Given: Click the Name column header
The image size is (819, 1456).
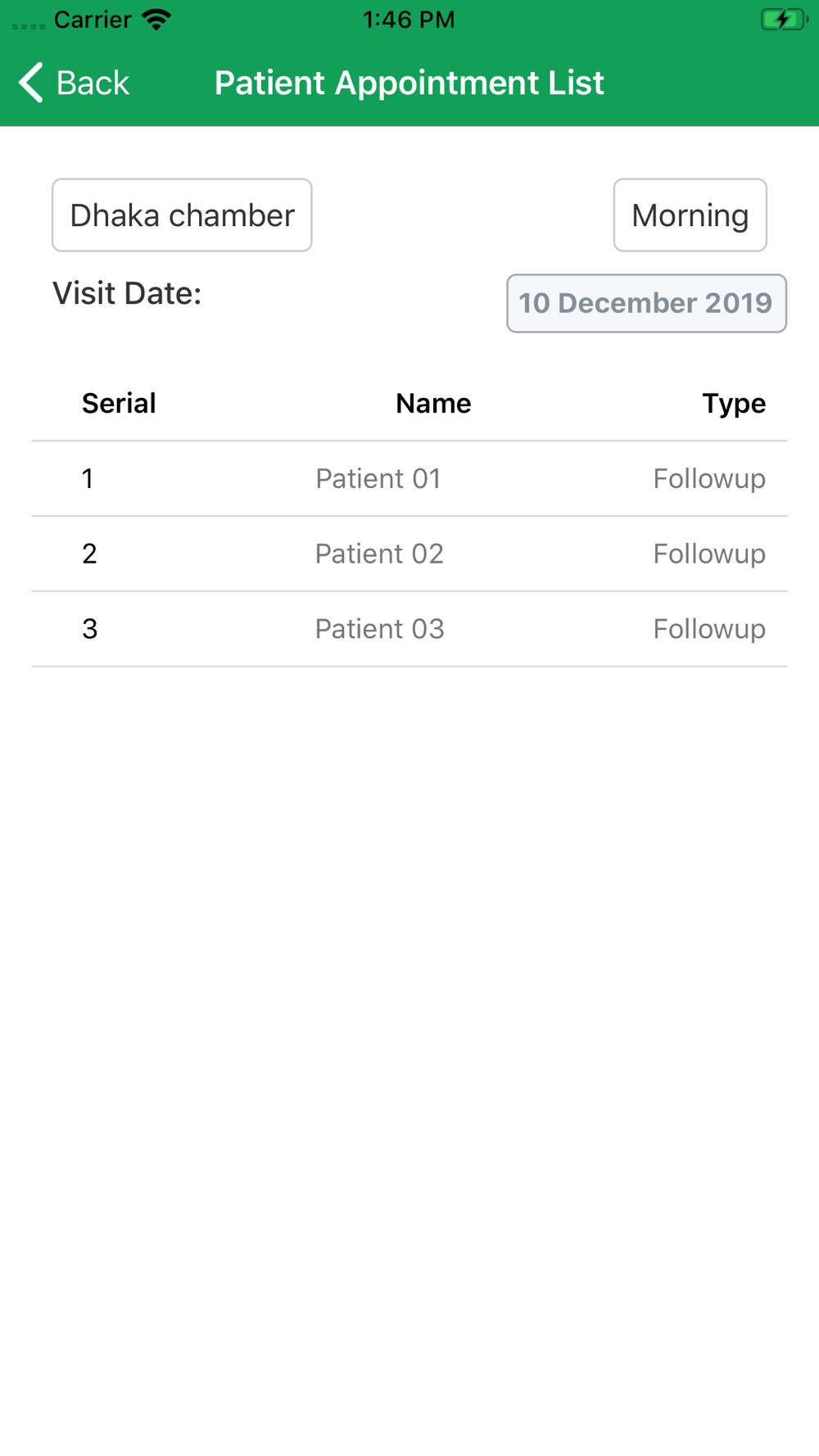Looking at the screenshot, I should pyautogui.click(x=433, y=403).
